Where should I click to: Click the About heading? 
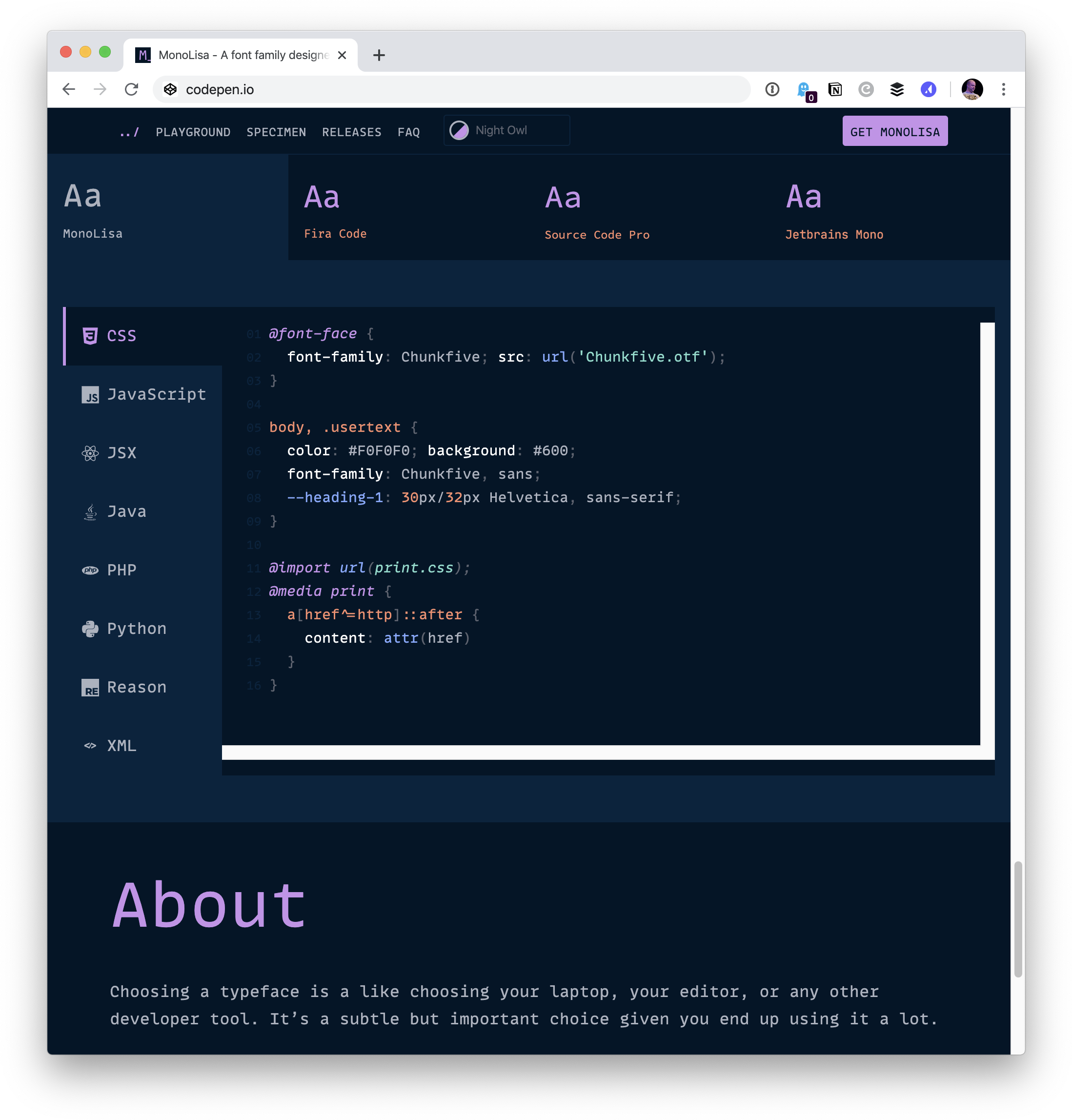pyautogui.click(x=209, y=906)
